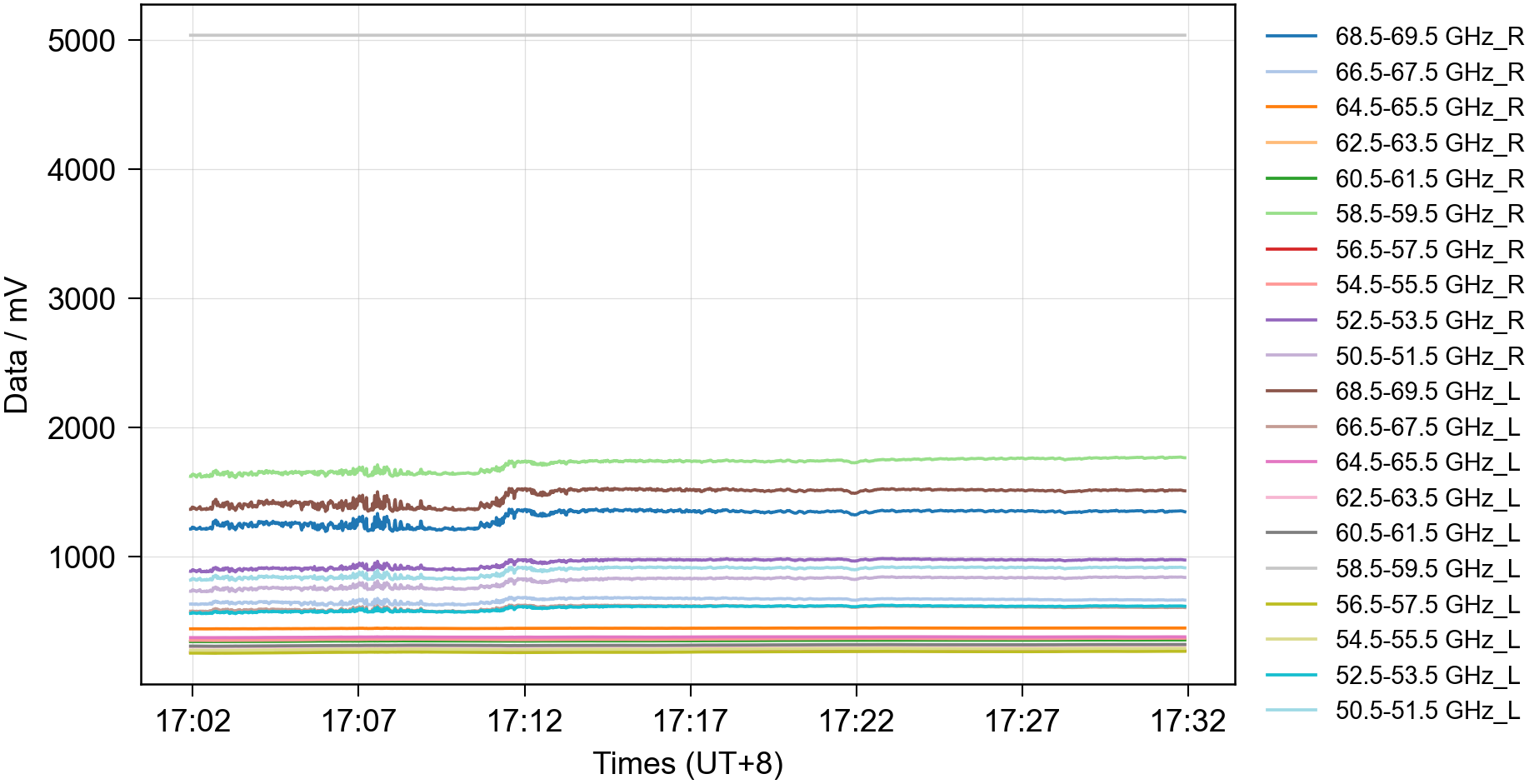Click the "Data / mV" y-axis title
This screenshot has width=1539, height=784.
click(x=17, y=346)
